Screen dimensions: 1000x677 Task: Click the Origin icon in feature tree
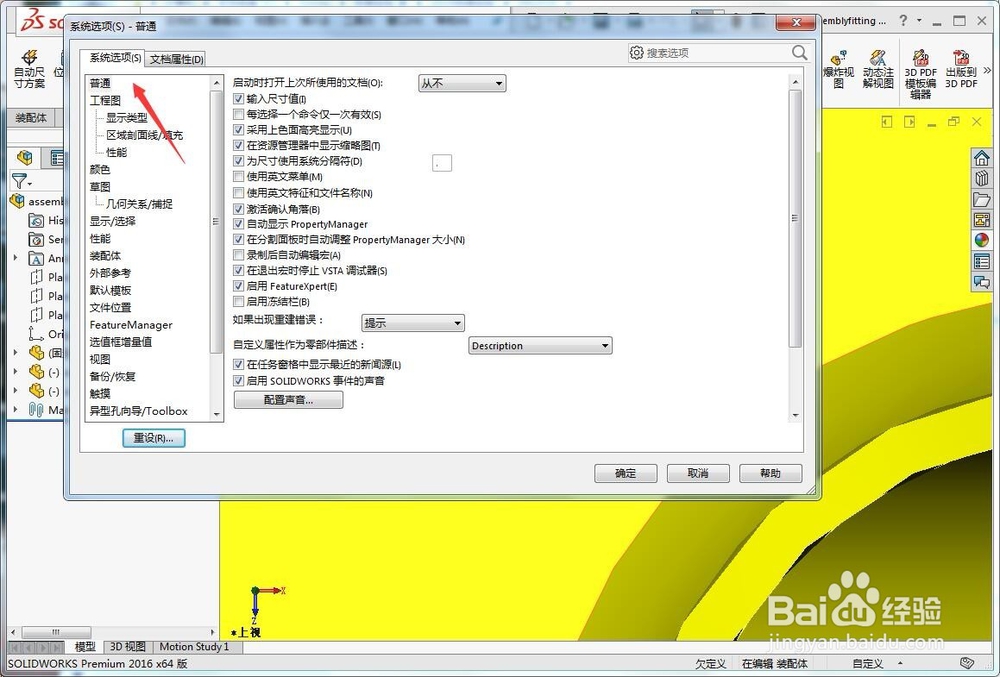pos(36,334)
